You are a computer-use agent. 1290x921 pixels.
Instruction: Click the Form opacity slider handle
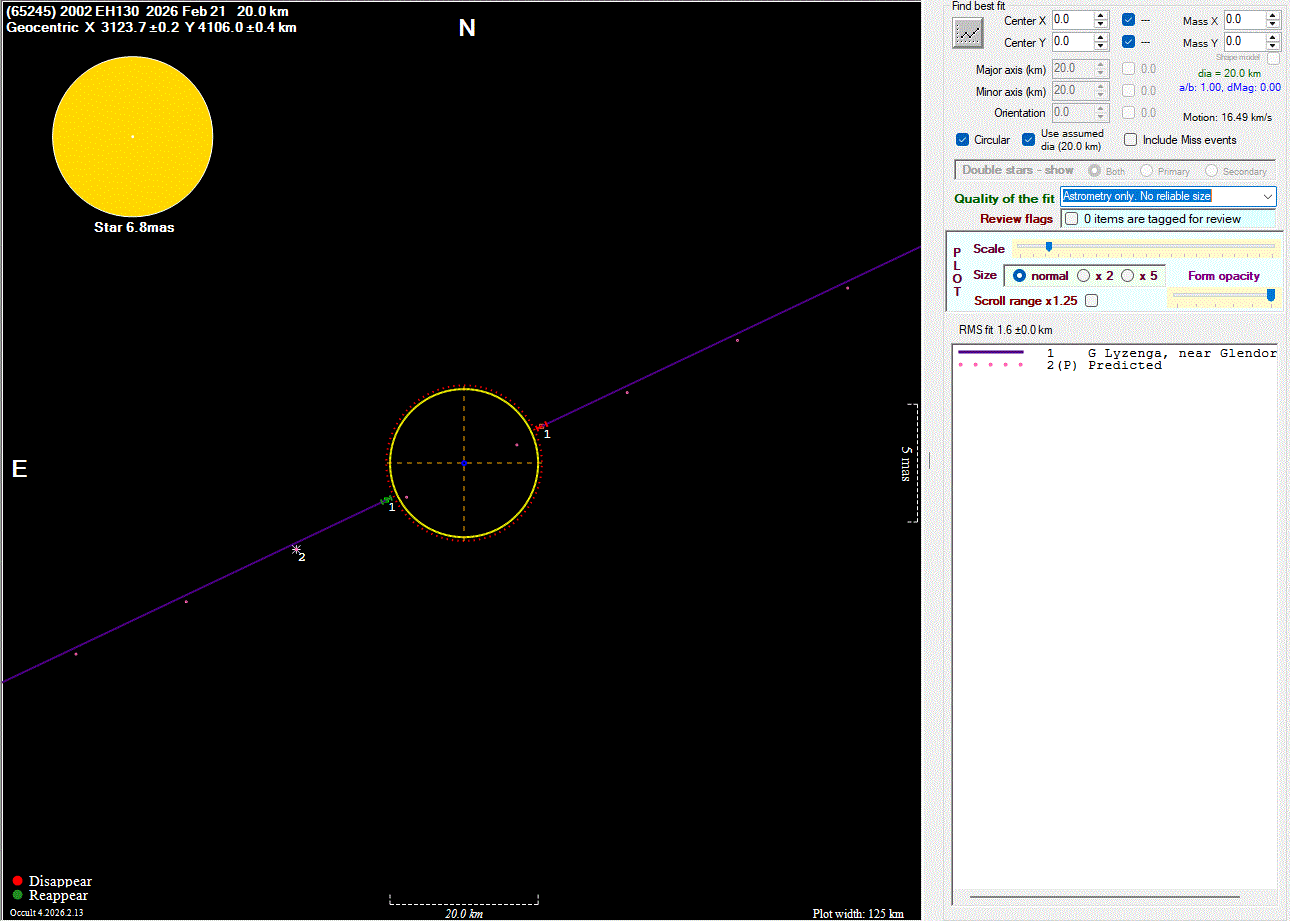point(1271,294)
